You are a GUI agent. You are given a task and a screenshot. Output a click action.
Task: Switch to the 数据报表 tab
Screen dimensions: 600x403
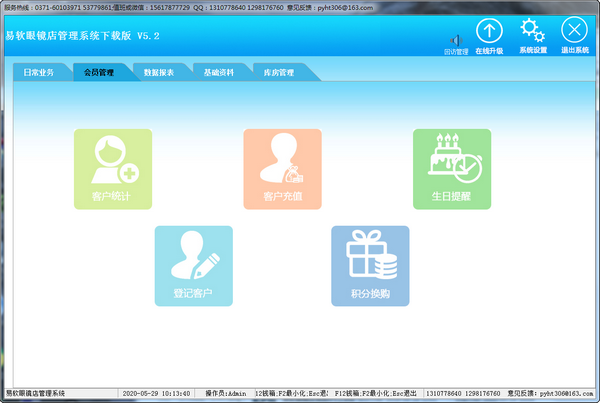(158, 73)
